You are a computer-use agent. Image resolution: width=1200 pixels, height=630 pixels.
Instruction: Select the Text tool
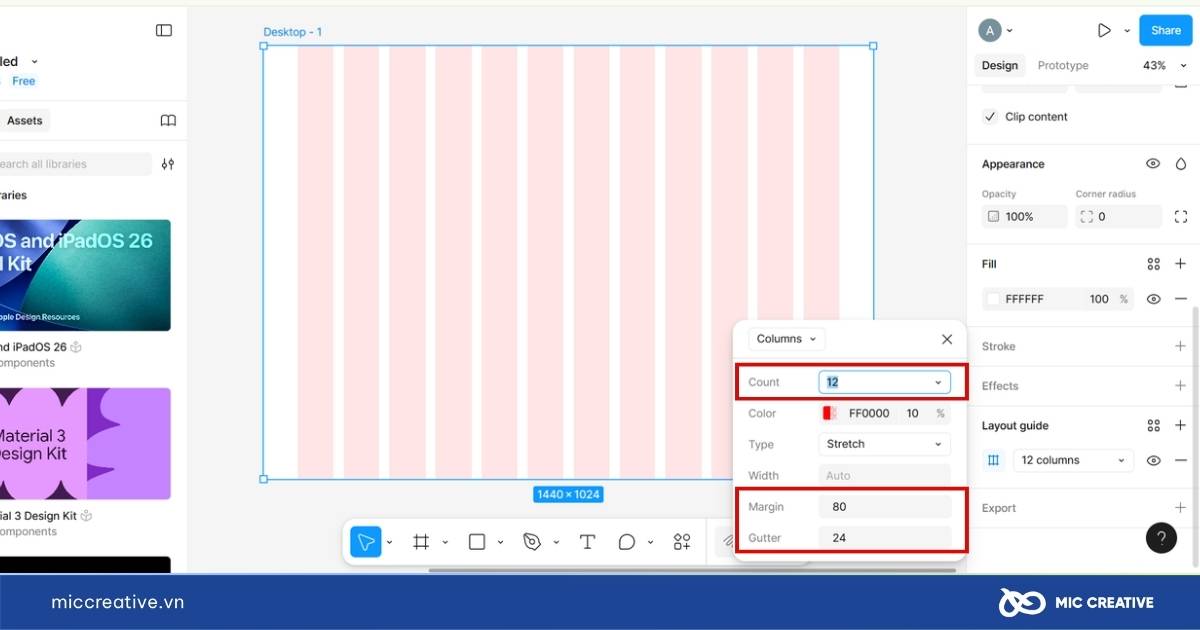coord(587,542)
